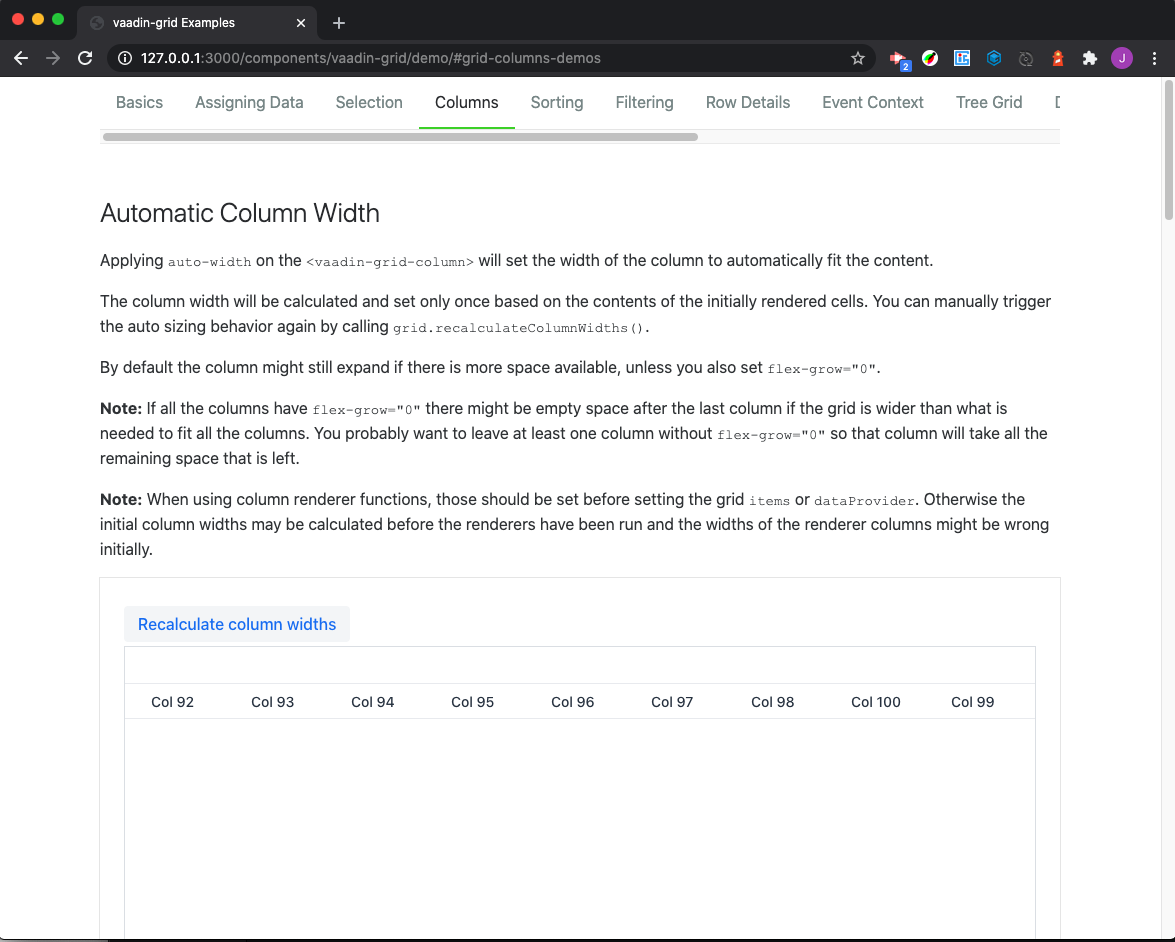Click the Recalculate column widths button
Screen dimensions: 1175x942
click(x=236, y=624)
